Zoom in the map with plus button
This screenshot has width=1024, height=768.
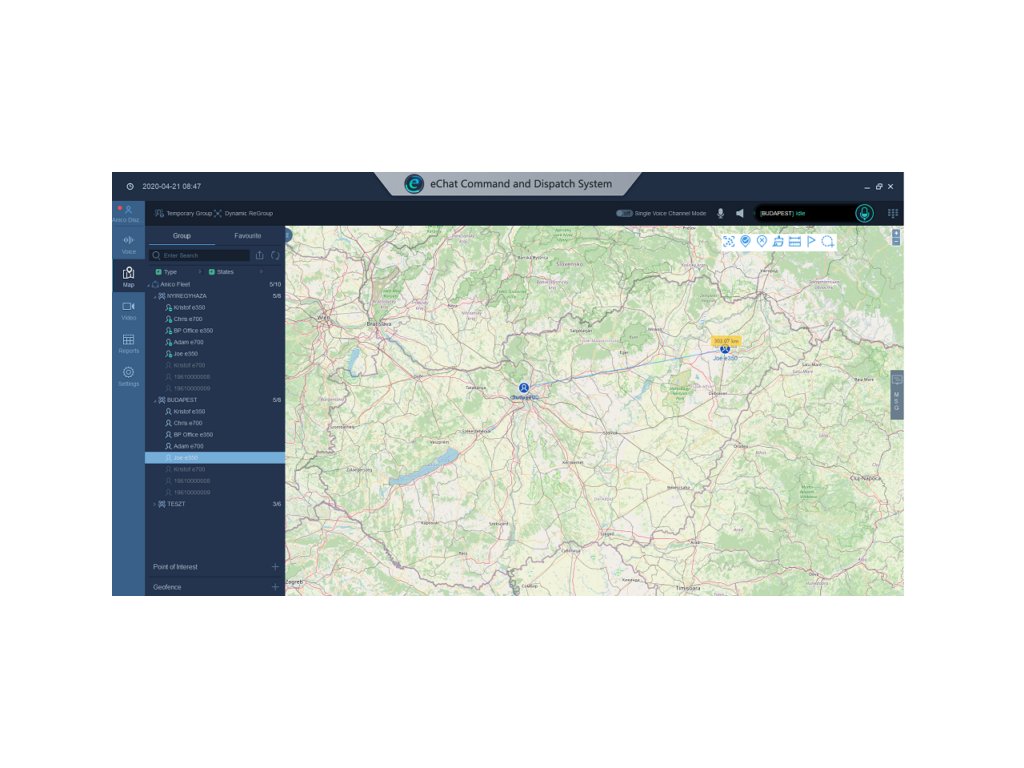coord(896,233)
